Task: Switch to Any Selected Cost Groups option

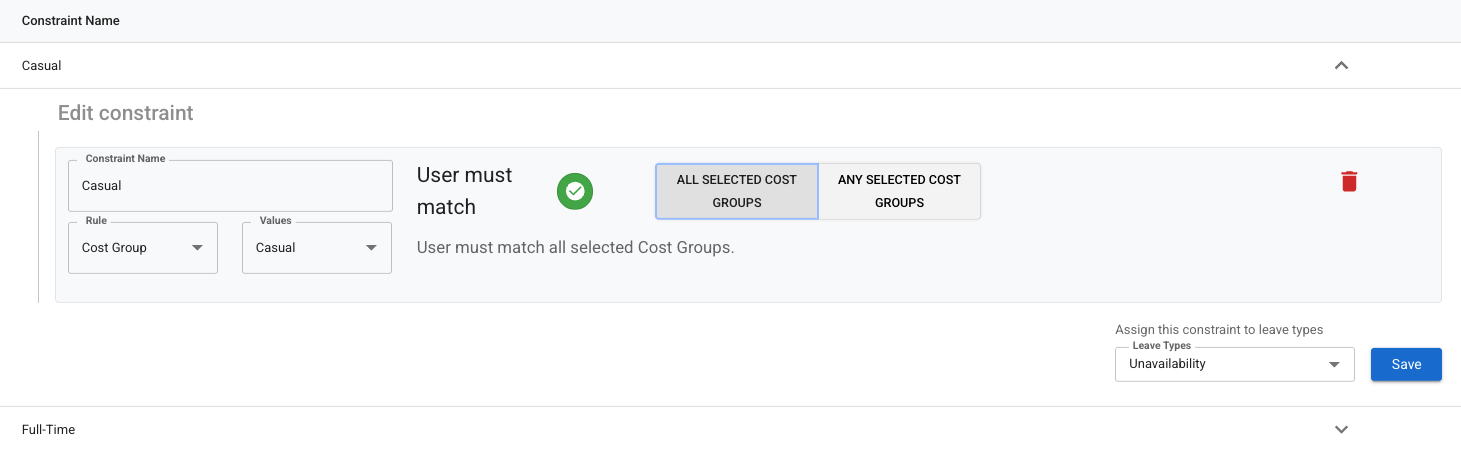Action: pyautogui.click(x=899, y=191)
